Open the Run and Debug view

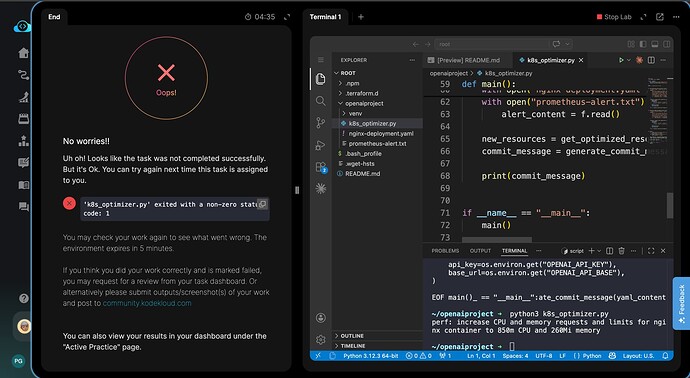pos(321,145)
